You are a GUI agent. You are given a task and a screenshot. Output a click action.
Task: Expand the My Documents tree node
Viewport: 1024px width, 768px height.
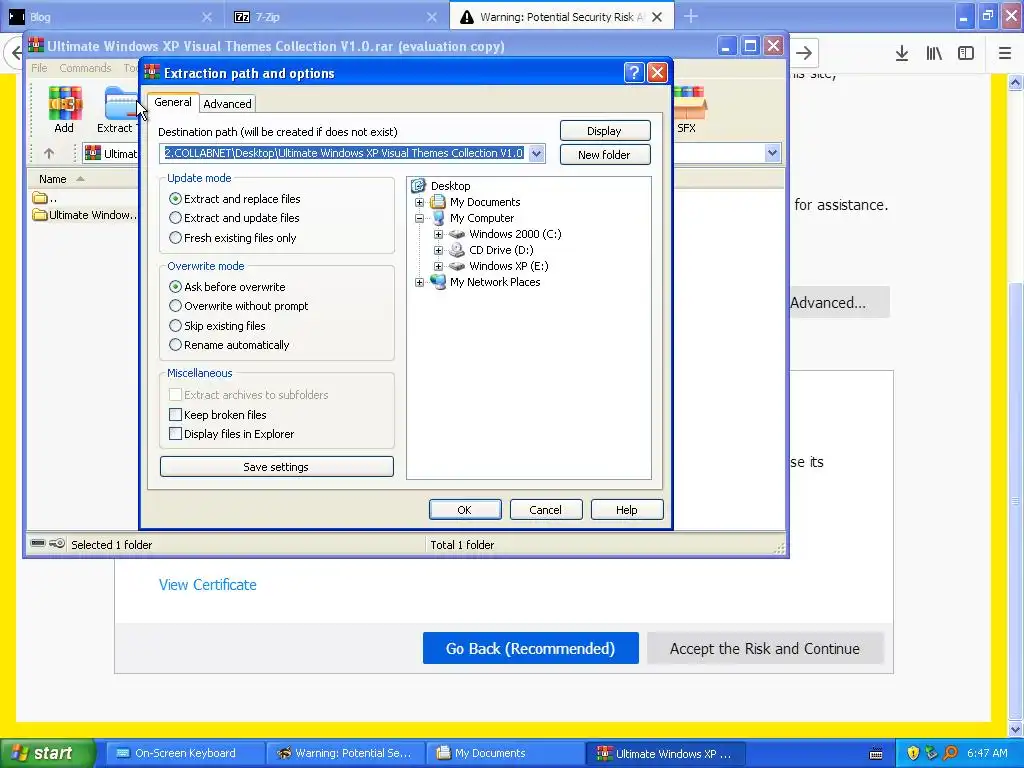tap(419, 202)
